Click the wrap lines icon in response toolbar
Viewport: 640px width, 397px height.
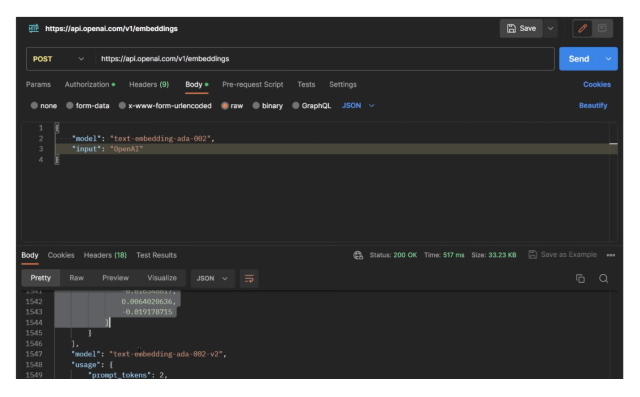coord(249,279)
